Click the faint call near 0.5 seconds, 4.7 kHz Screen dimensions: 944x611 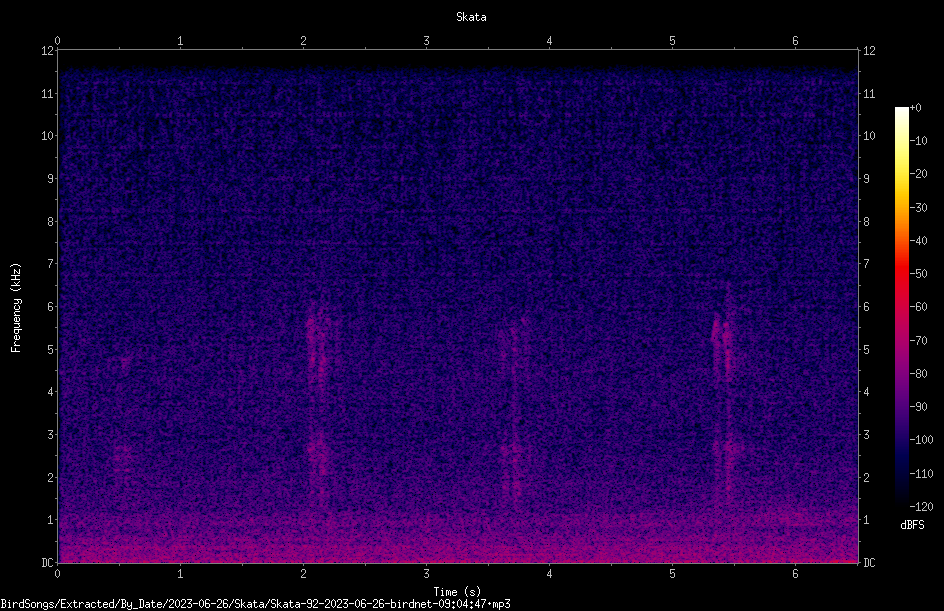pyautogui.click(x=125, y=363)
